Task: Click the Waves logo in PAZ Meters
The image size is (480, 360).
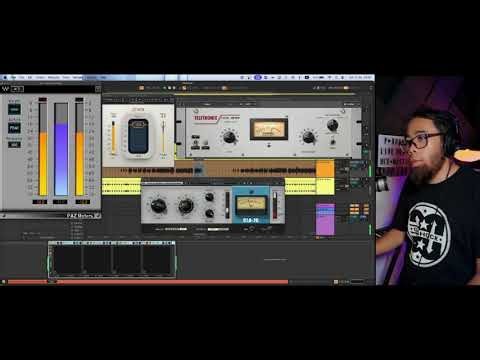Action: coord(5,89)
